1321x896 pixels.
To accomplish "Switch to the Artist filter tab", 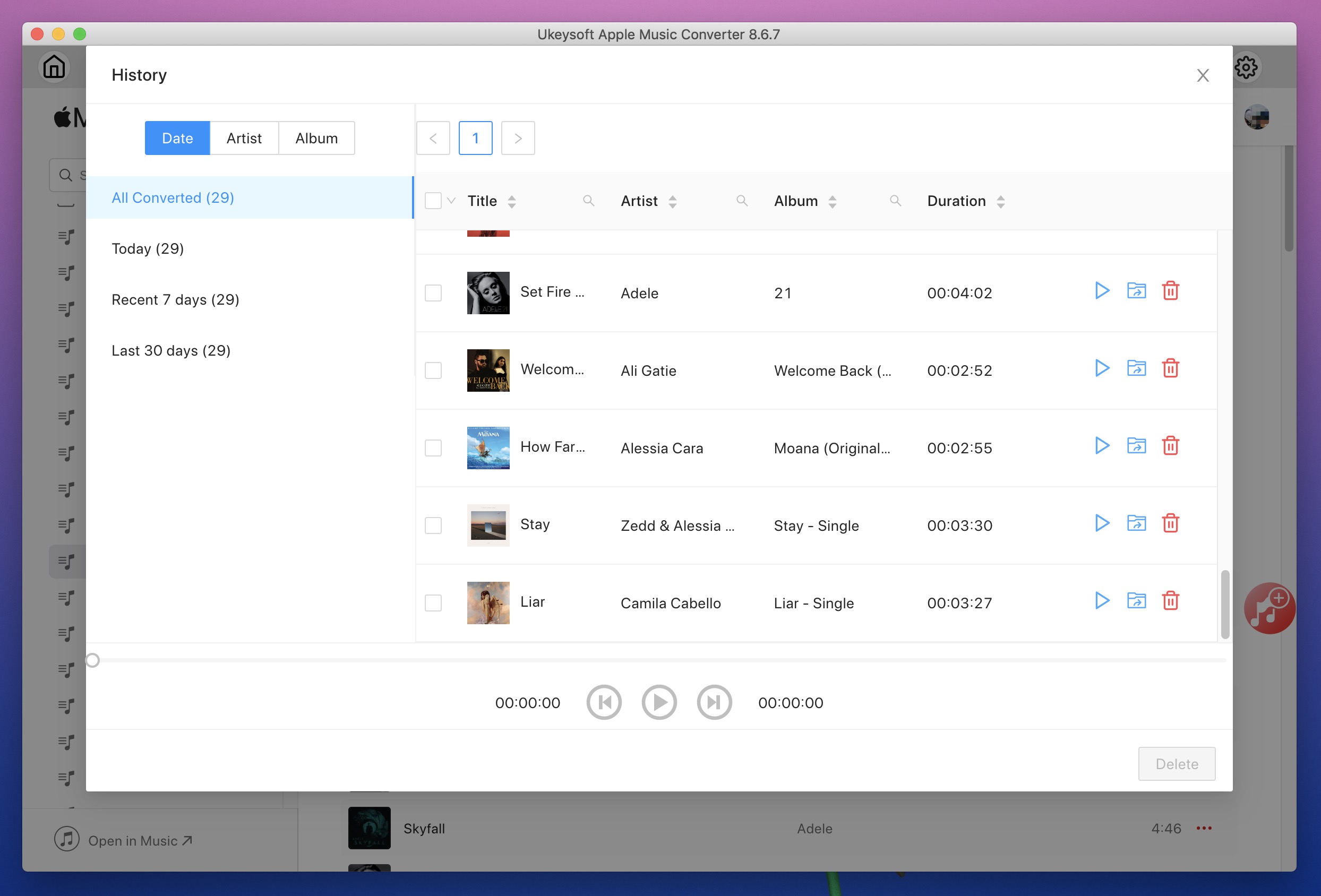I will pyautogui.click(x=244, y=137).
